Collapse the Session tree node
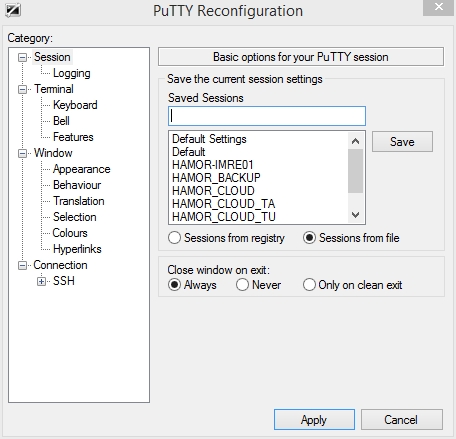Screen dimensions: 456x439 (22, 57)
